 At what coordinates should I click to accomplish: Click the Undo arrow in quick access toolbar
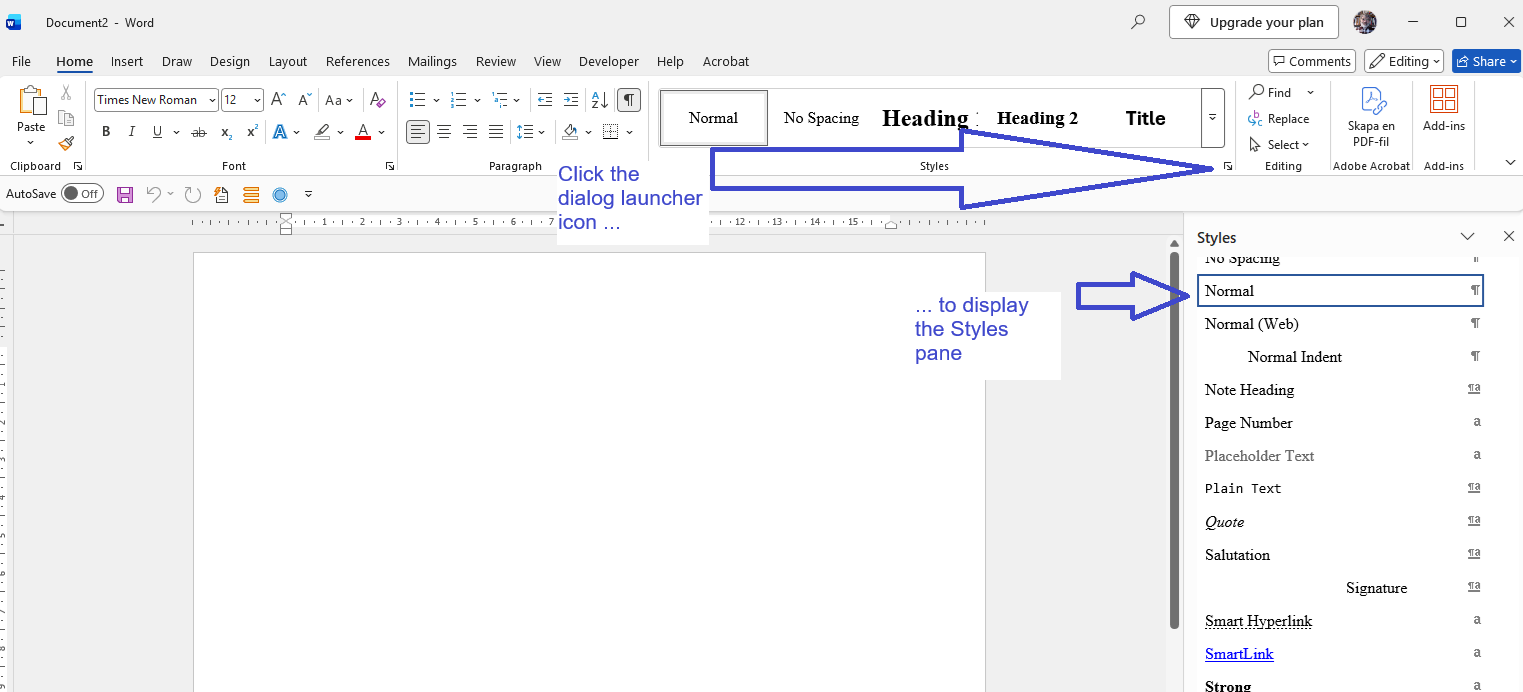point(153,194)
